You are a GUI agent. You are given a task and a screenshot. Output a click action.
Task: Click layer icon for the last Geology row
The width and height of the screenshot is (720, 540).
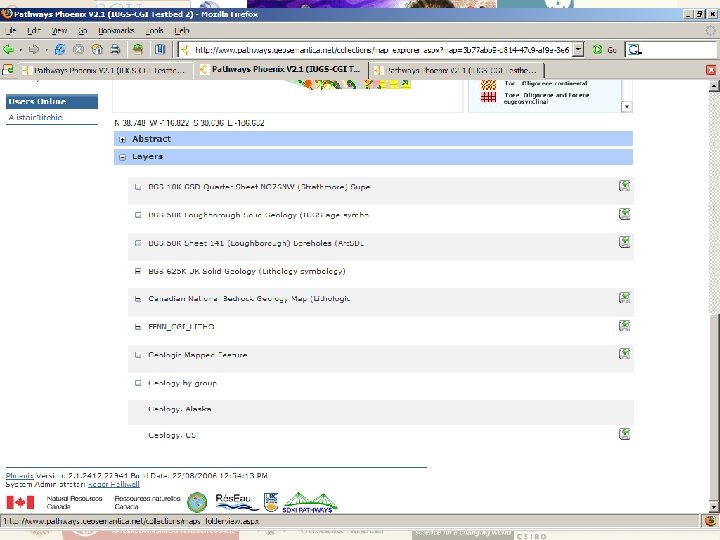624,434
